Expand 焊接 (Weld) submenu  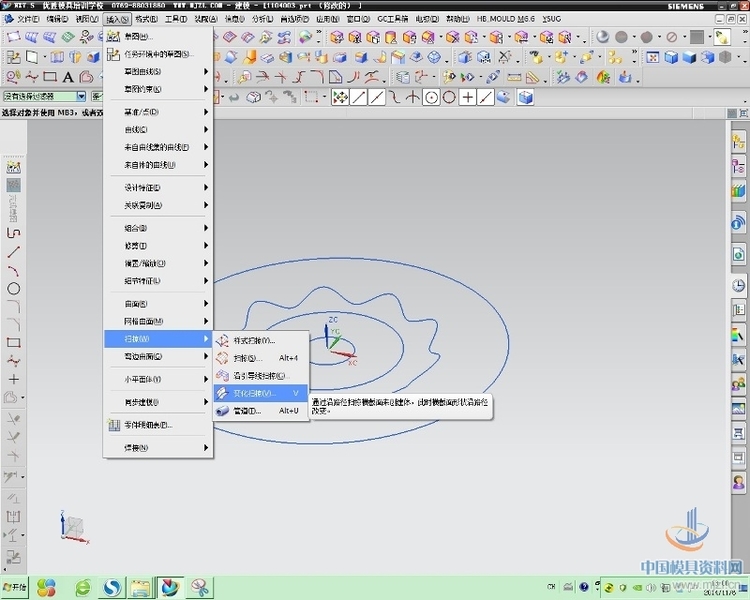click(158, 448)
